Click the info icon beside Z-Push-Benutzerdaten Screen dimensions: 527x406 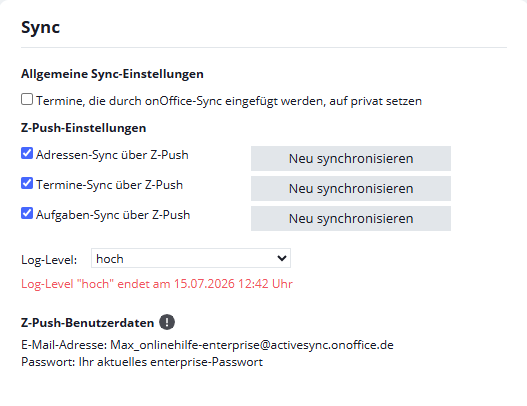(x=167, y=322)
